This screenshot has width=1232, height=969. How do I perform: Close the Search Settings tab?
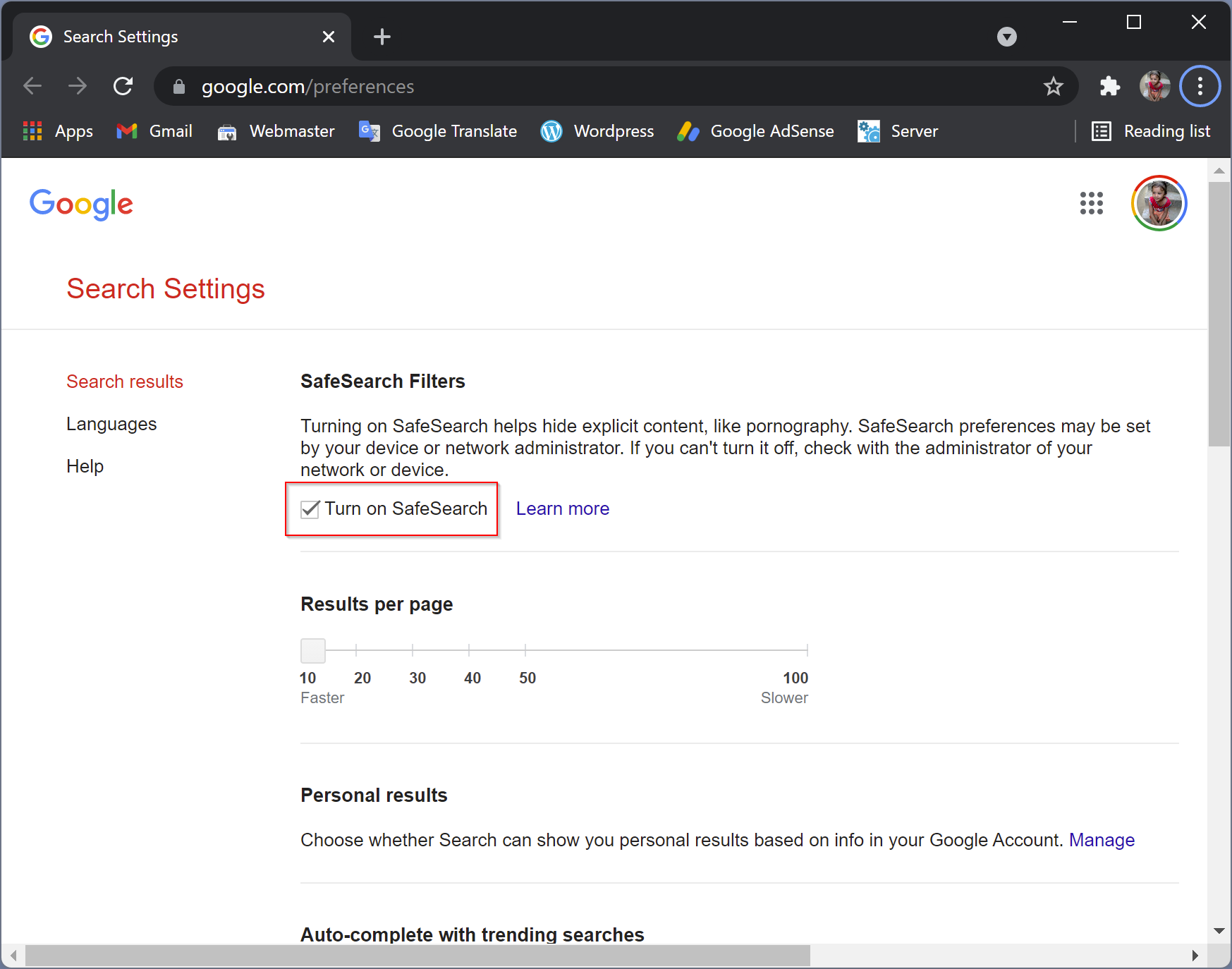[x=329, y=37]
